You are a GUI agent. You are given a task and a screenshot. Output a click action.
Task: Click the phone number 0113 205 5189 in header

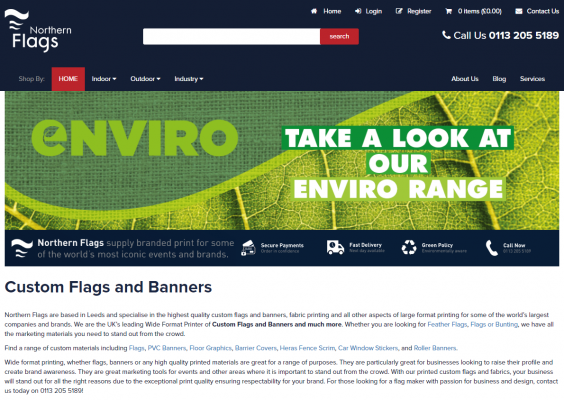point(524,35)
